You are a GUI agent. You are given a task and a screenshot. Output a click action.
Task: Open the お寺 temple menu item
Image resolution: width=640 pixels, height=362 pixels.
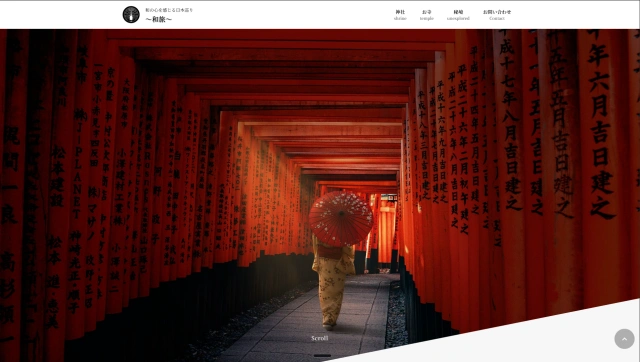click(x=427, y=15)
